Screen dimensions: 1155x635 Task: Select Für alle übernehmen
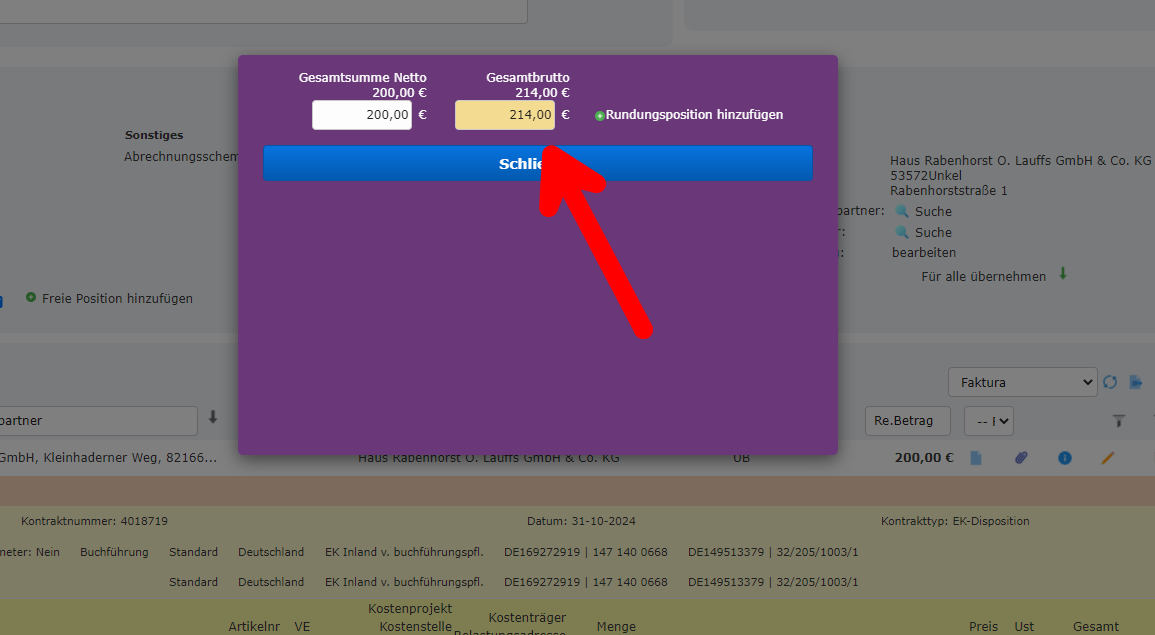[x=983, y=276]
